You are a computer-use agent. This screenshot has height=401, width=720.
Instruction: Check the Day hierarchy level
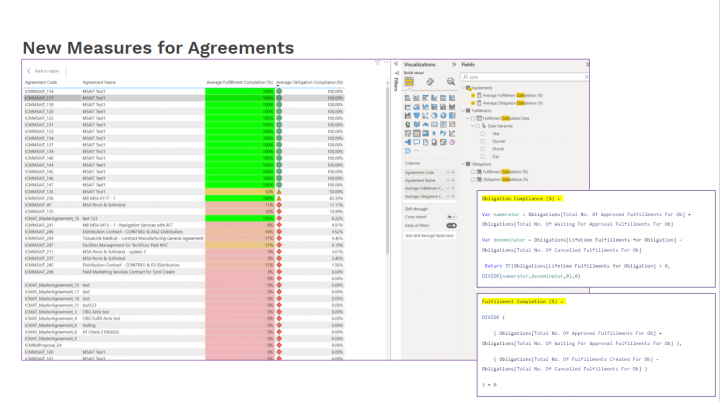(x=483, y=157)
